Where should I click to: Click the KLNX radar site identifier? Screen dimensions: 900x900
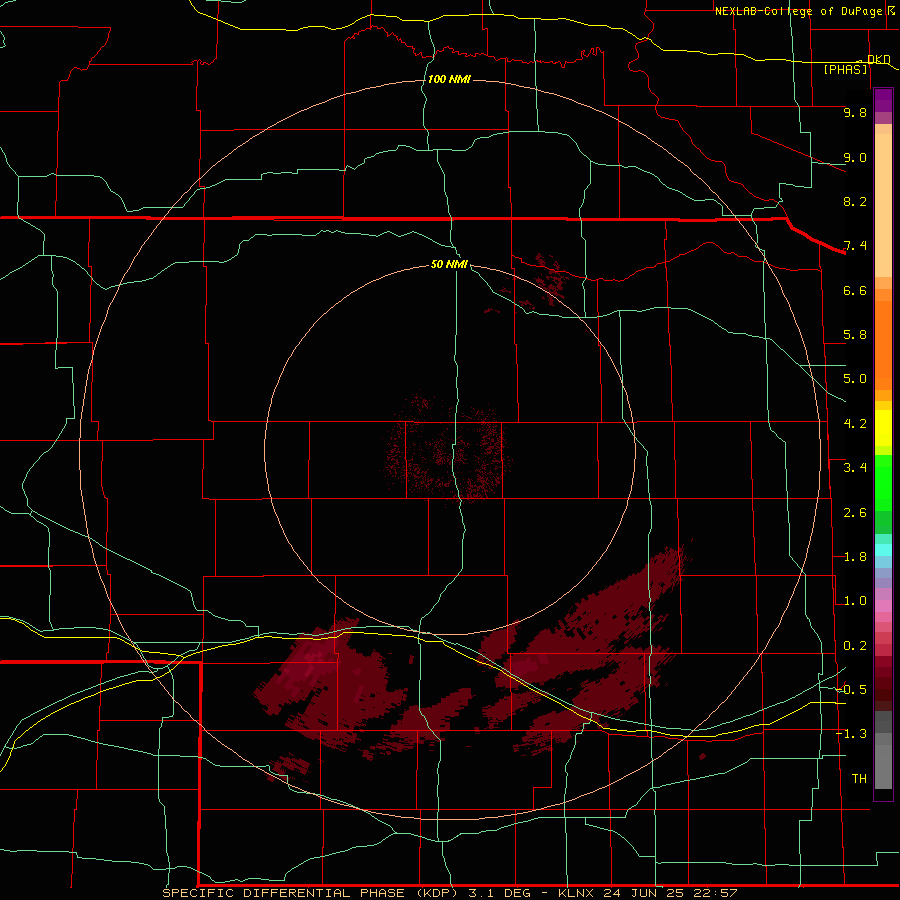(576, 893)
